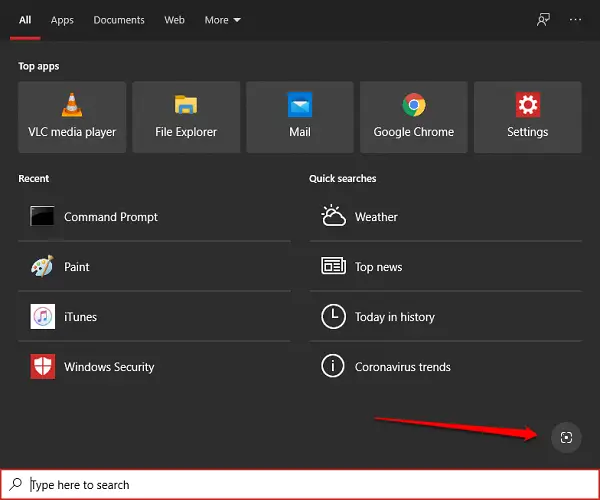The image size is (600, 500).
Task: Click the iTunes music note icon
Action: [x=42, y=316]
